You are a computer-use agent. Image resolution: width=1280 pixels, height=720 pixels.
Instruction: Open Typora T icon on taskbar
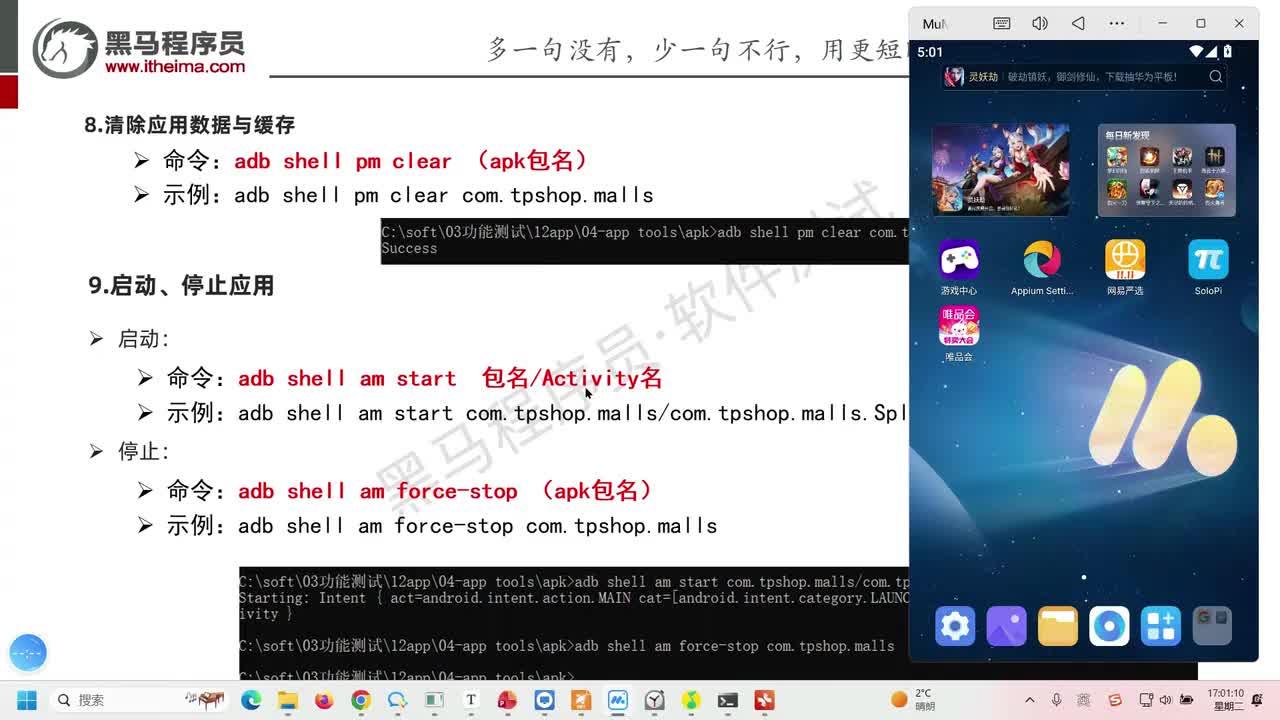(x=470, y=700)
